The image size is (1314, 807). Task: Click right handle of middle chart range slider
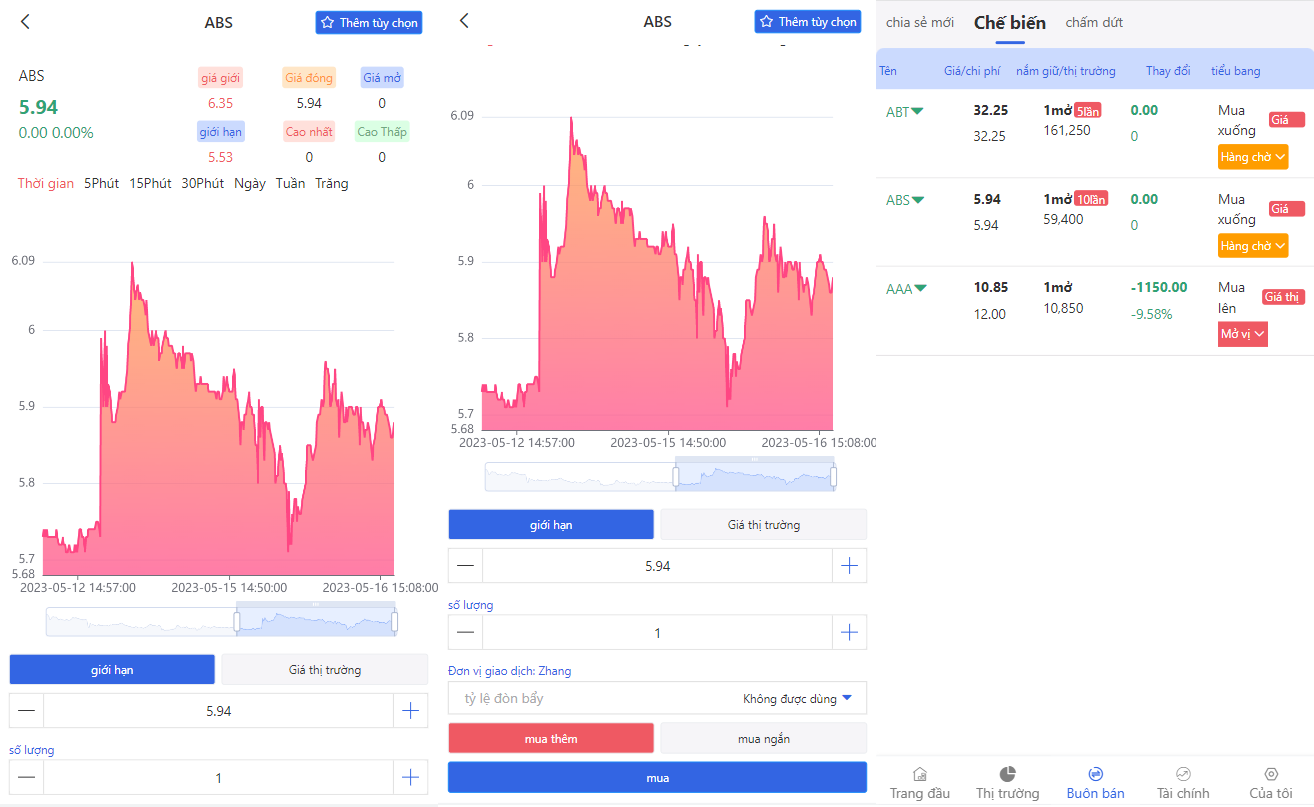[834, 477]
